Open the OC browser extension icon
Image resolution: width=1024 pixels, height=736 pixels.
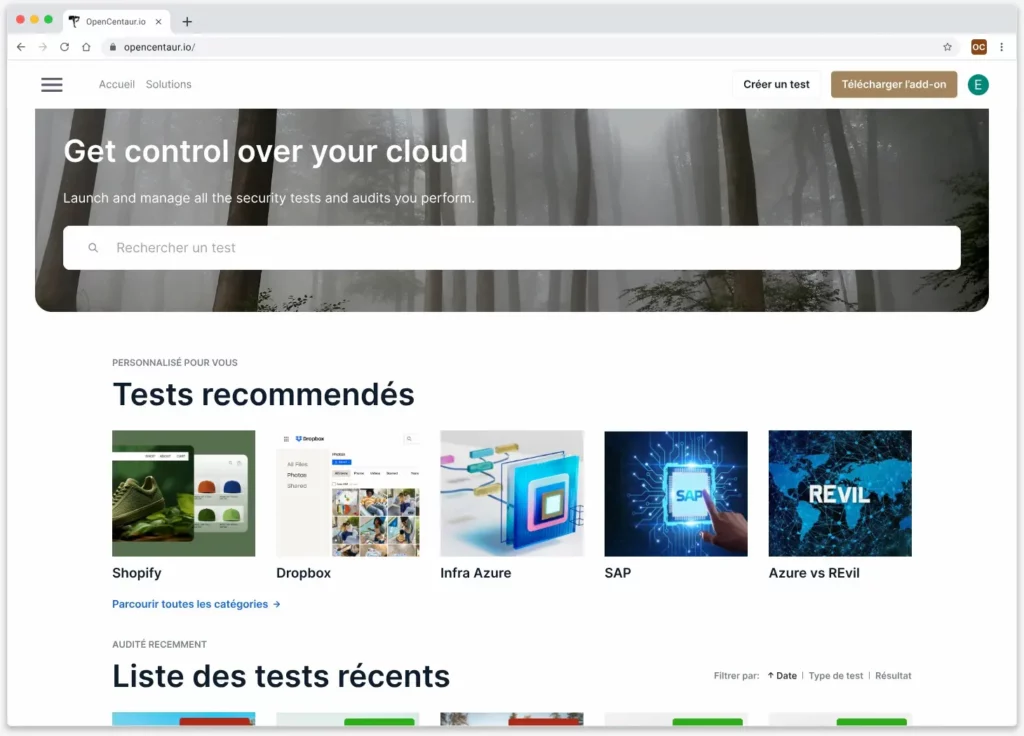coord(978,47)
